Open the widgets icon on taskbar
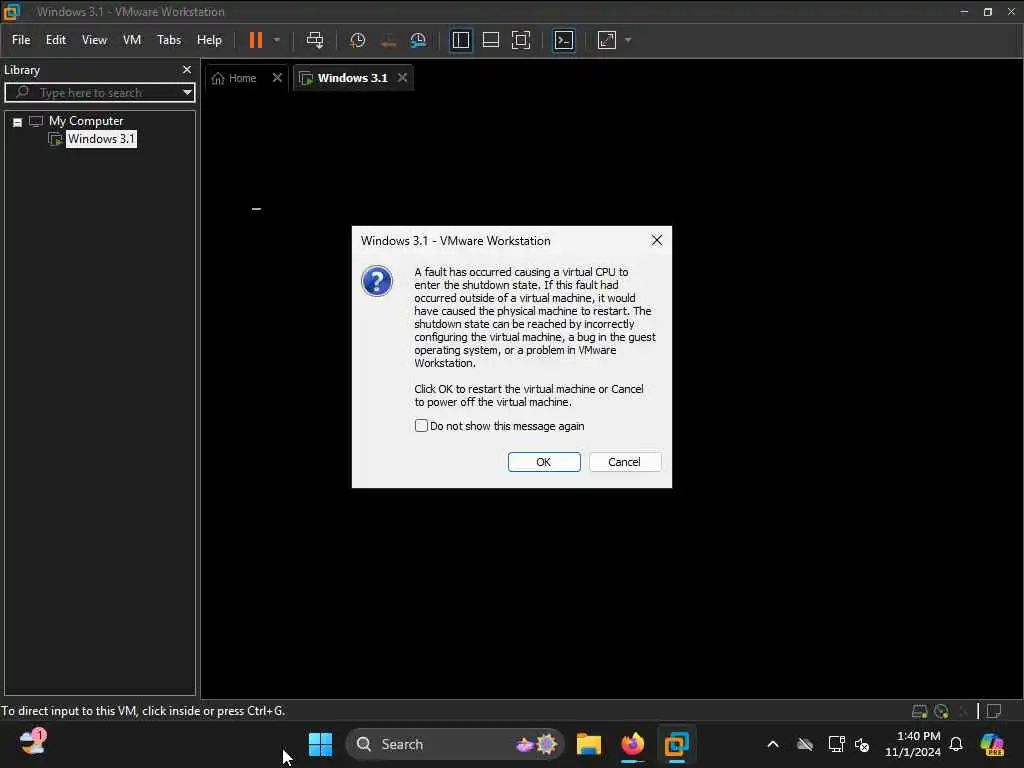The image size is (1024, 768). tap(32, 743)
